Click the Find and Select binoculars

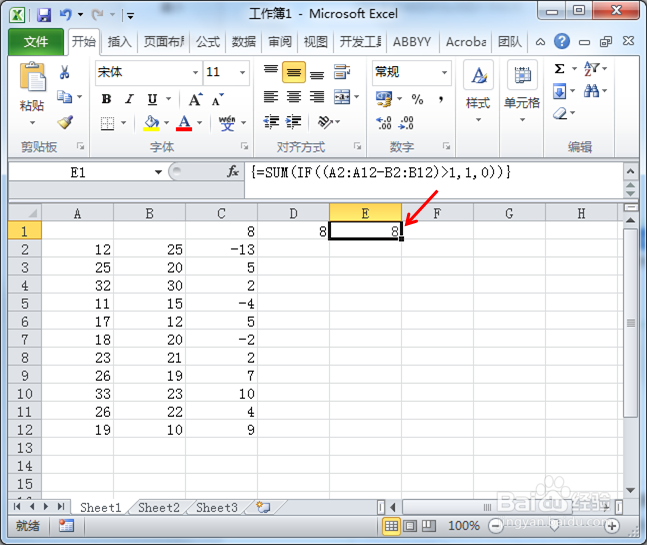click(x=591, y=91)
